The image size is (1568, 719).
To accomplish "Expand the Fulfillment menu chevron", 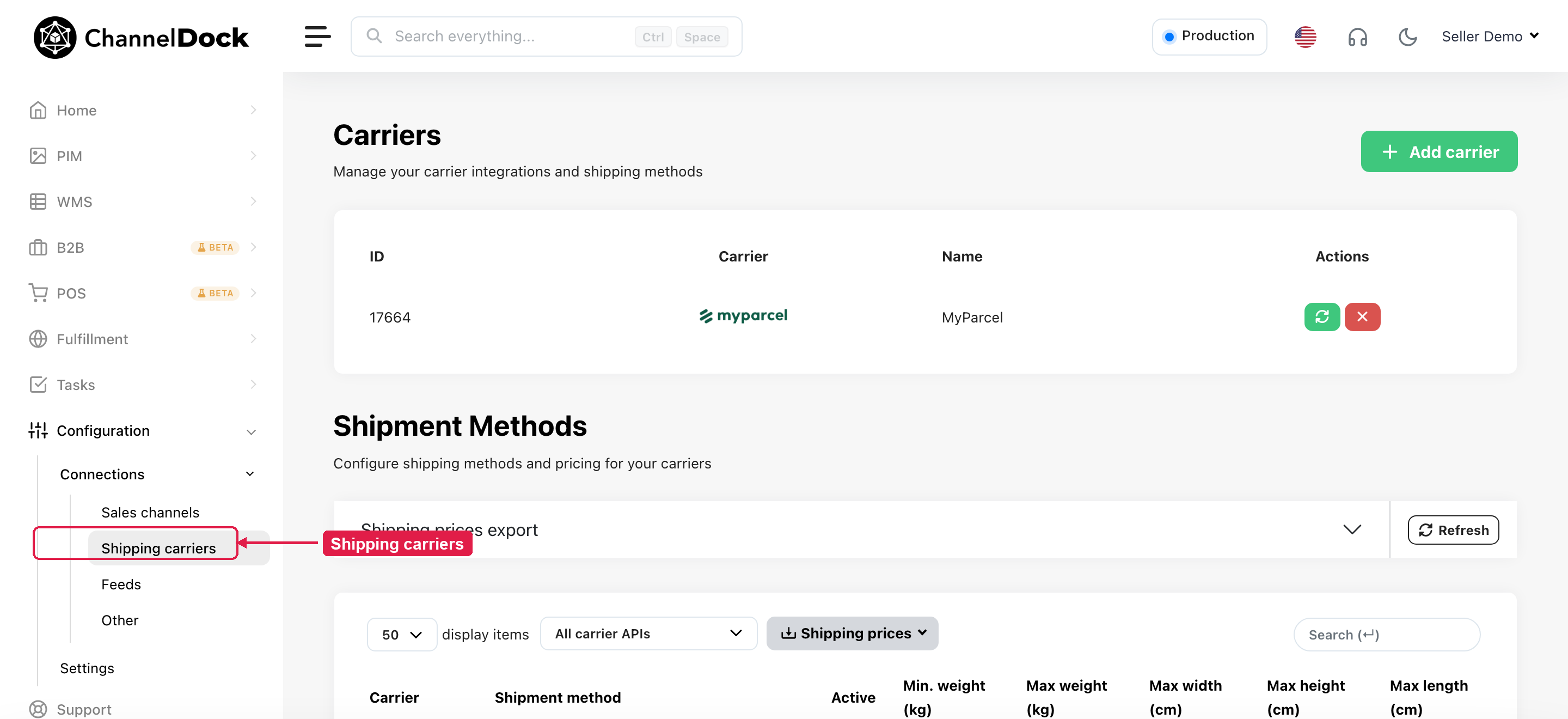I will tap(253, 338).
